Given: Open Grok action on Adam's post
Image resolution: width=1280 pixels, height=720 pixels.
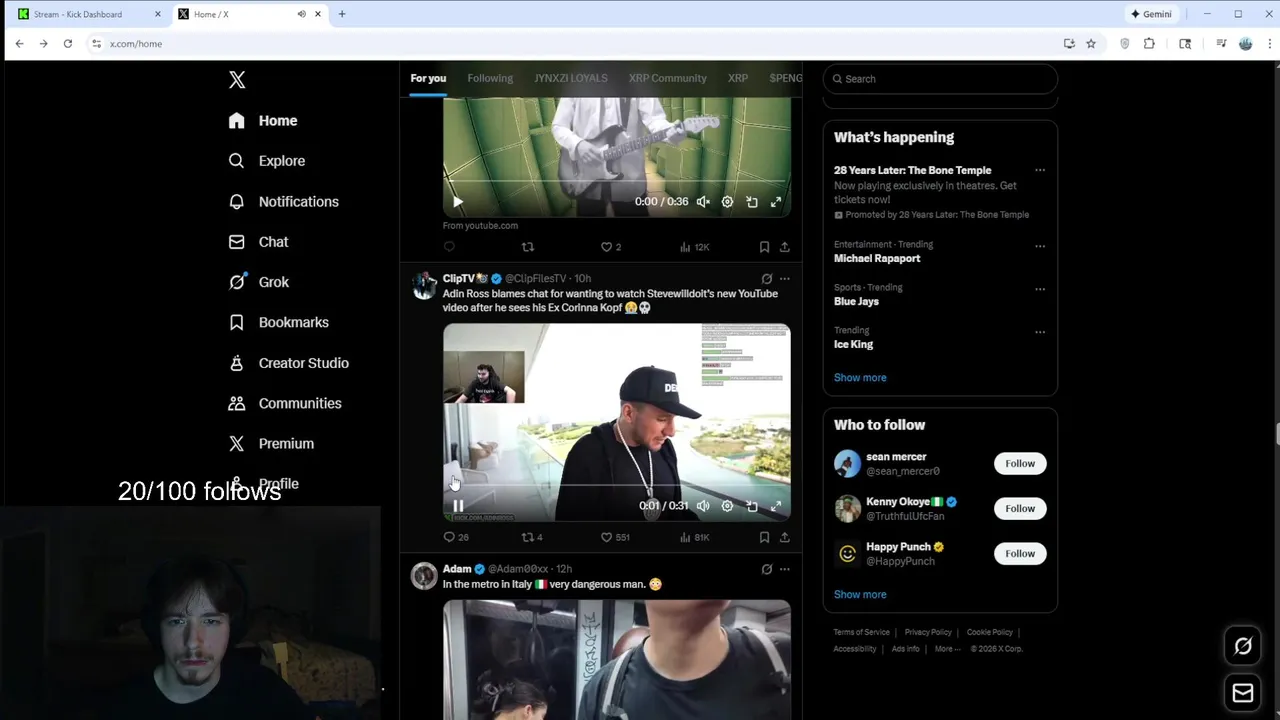Looking at the screenshot, I should pos(767,569).
